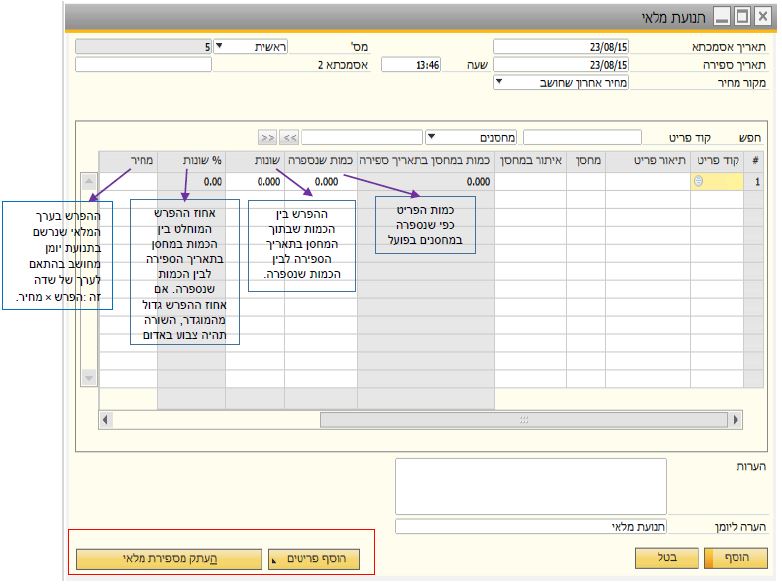The width and height of the screenshot is (782, 586).
Task: Close the תנועת מלאי window
Action: 763,17
